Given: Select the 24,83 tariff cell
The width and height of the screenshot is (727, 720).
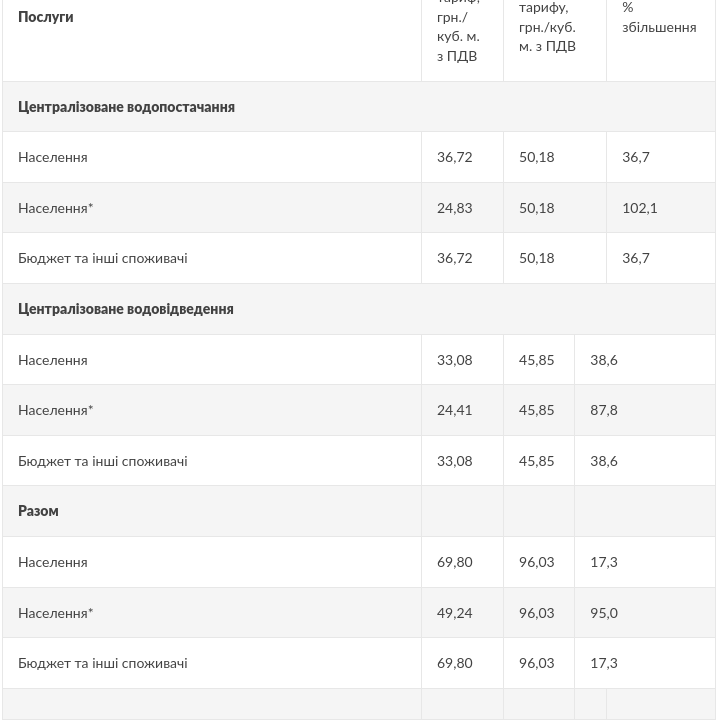Looking at the screenshot, I should (454, 208).
